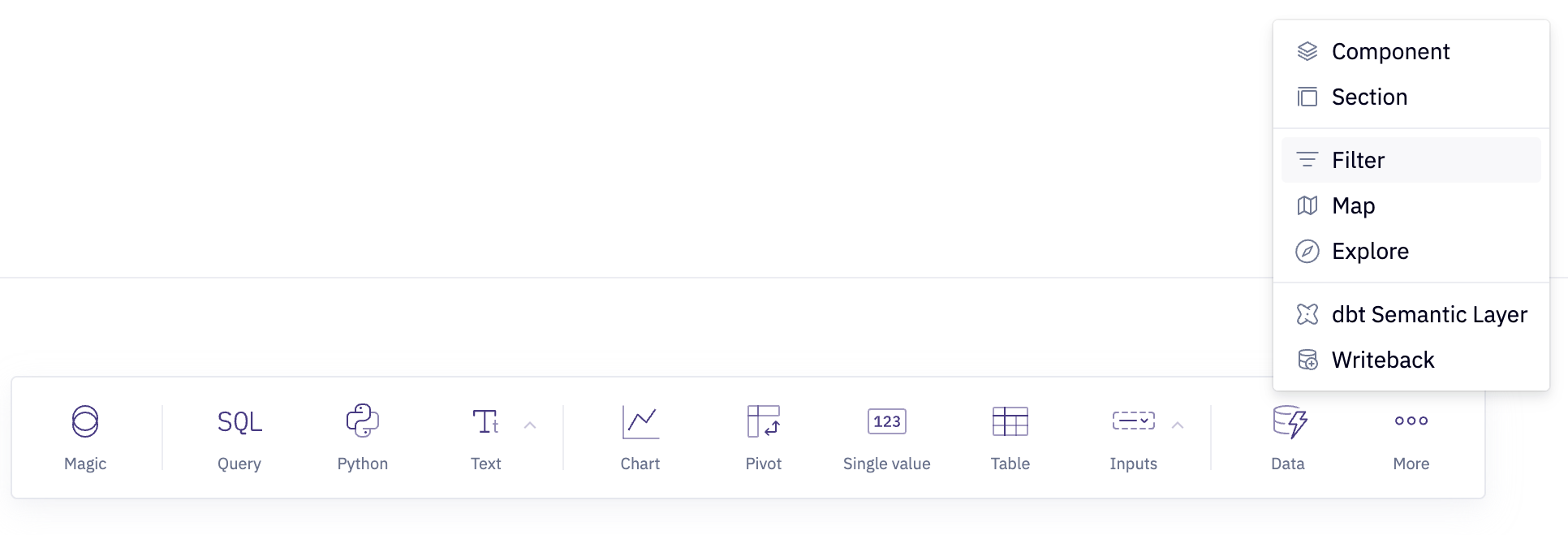Choose Section in the menu

[1369, 97]
